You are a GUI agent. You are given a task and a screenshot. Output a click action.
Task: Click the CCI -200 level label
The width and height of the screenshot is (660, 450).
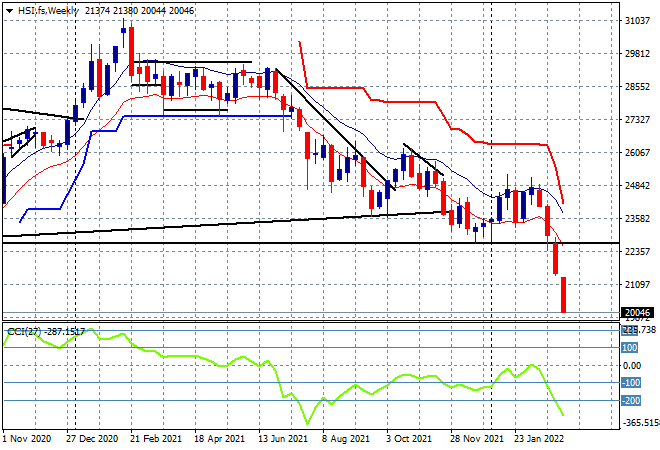click(631, 401)
